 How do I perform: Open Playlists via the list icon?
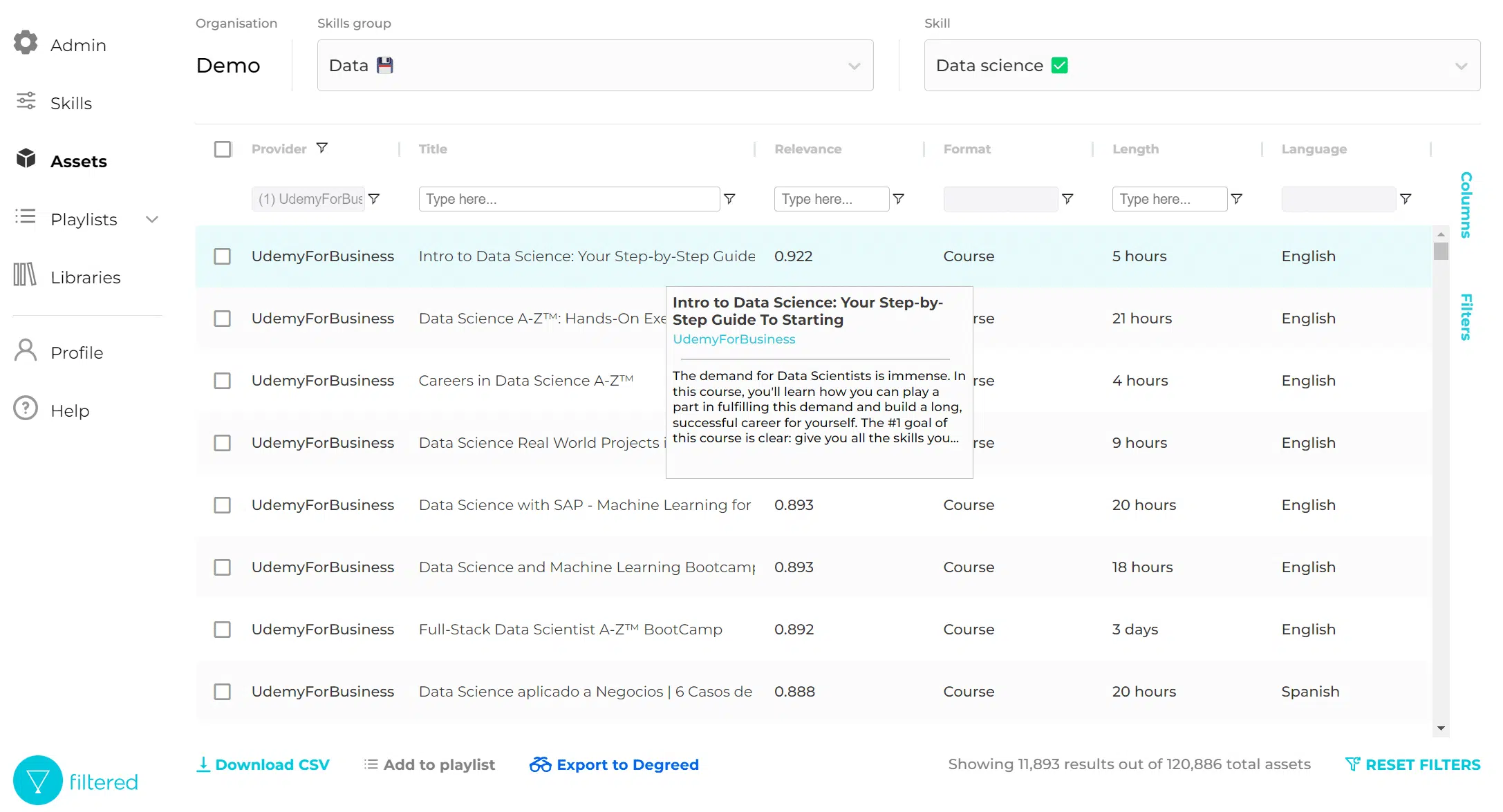click(26, 217)
